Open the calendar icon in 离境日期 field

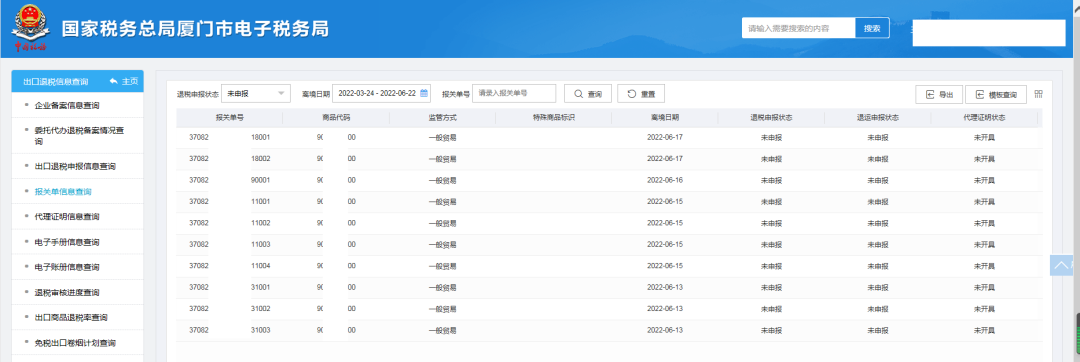click(x=424, y=93)
